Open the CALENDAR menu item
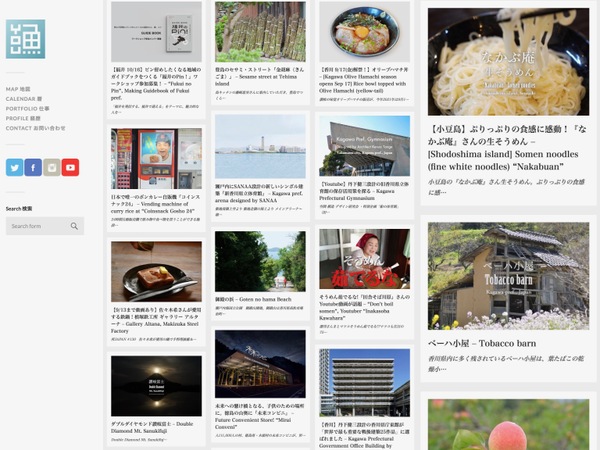600x450 pixels. (24, 99)
